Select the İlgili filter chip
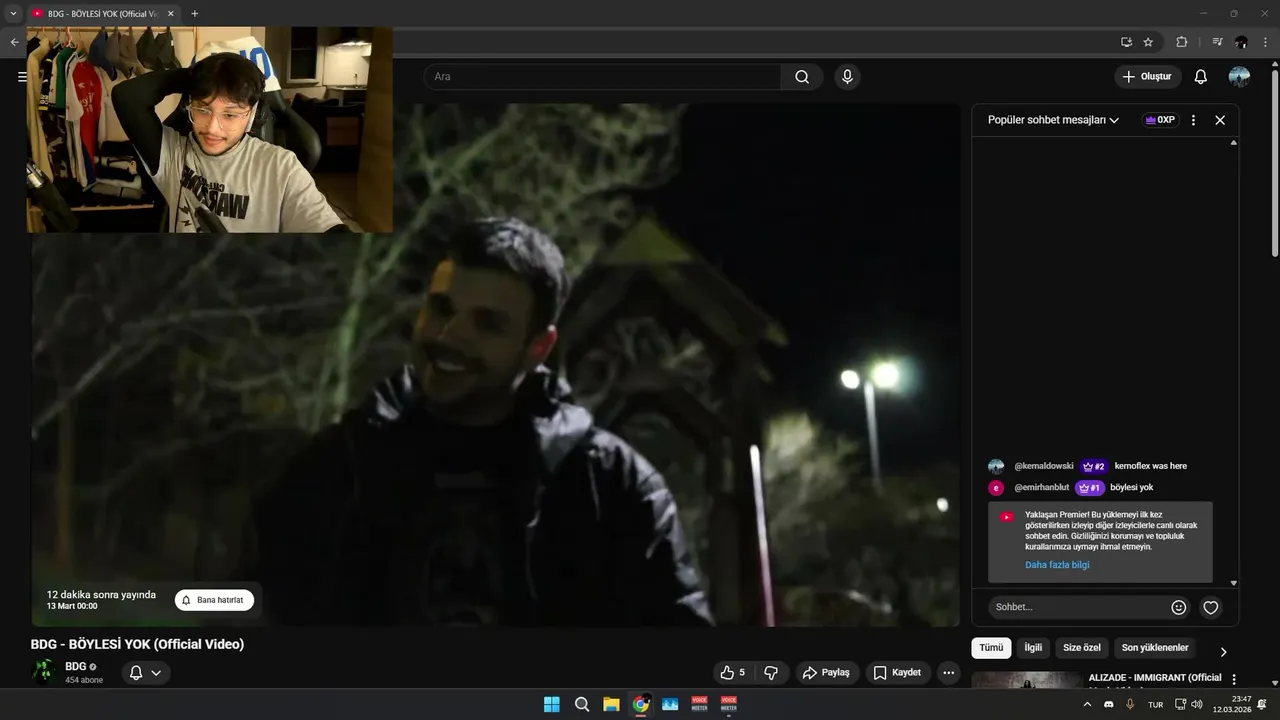The image size is (1280, 720). click(x=1033, y=648)
